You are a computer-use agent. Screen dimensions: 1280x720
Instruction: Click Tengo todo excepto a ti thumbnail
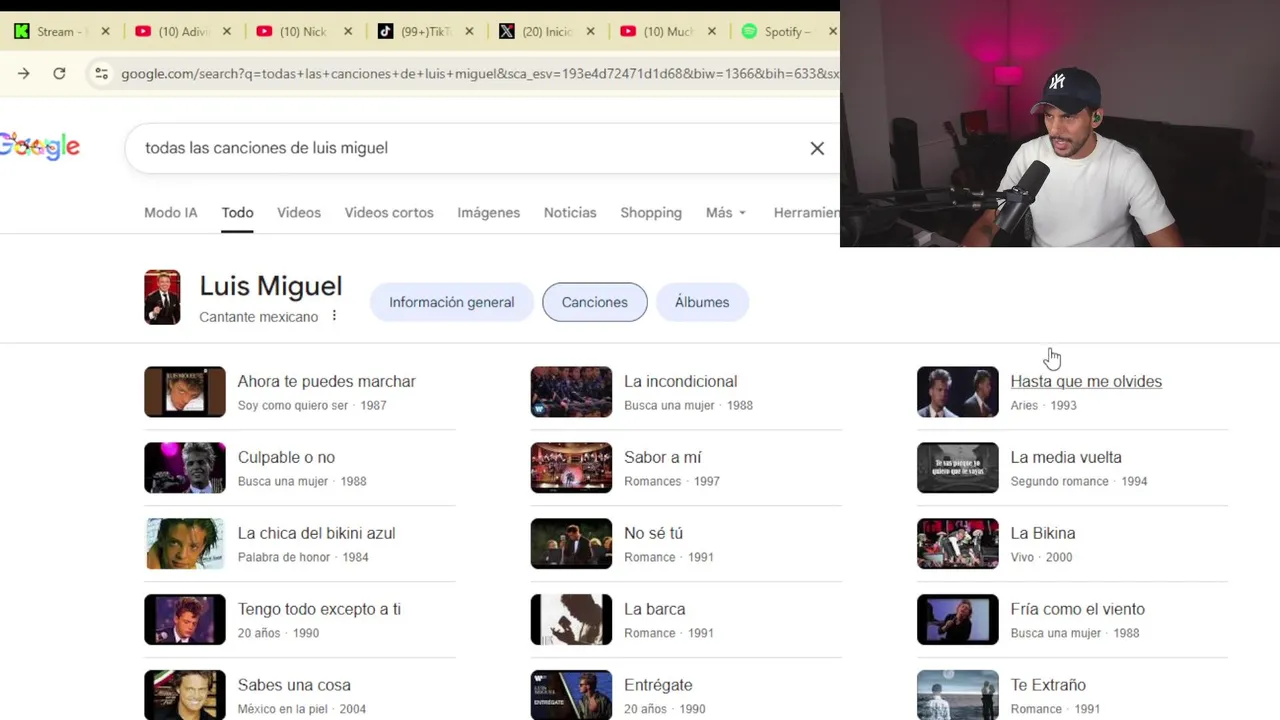[x=185, y=620]
